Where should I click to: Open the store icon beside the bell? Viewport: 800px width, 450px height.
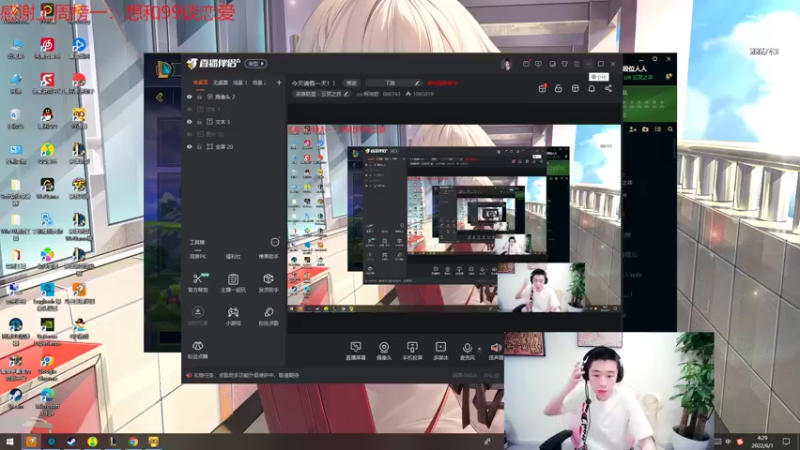(575, 88)
